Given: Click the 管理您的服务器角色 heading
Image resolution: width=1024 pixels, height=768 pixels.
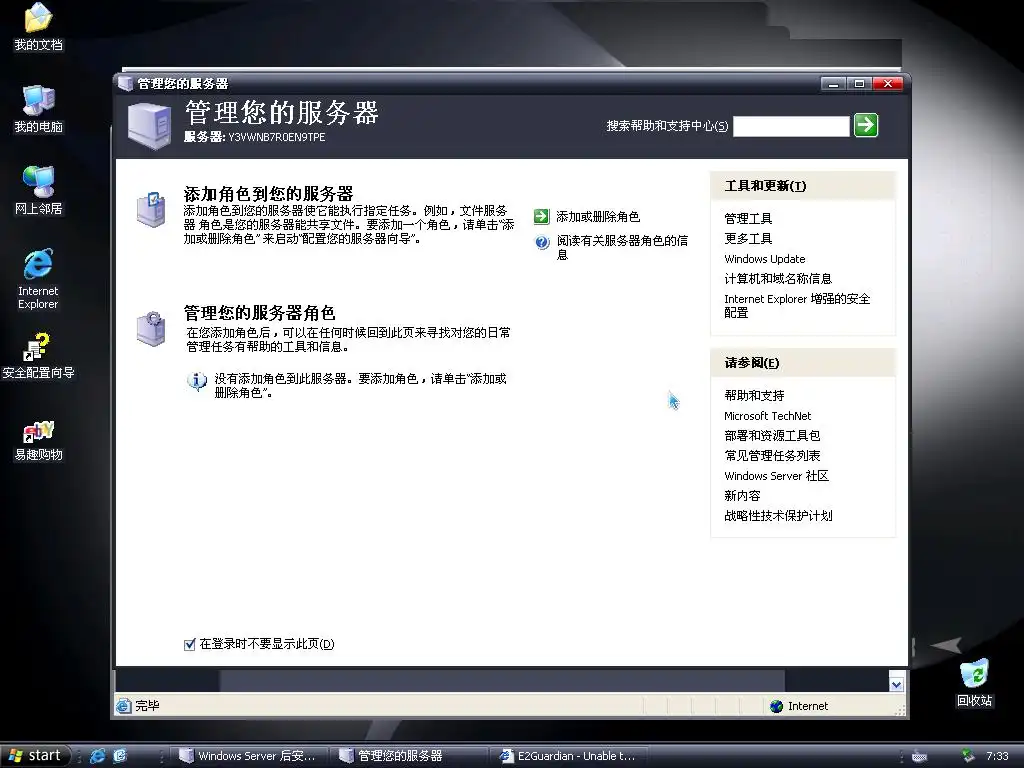Looking at the screenshot, I should pyautogui.click(x=259, y=313).
